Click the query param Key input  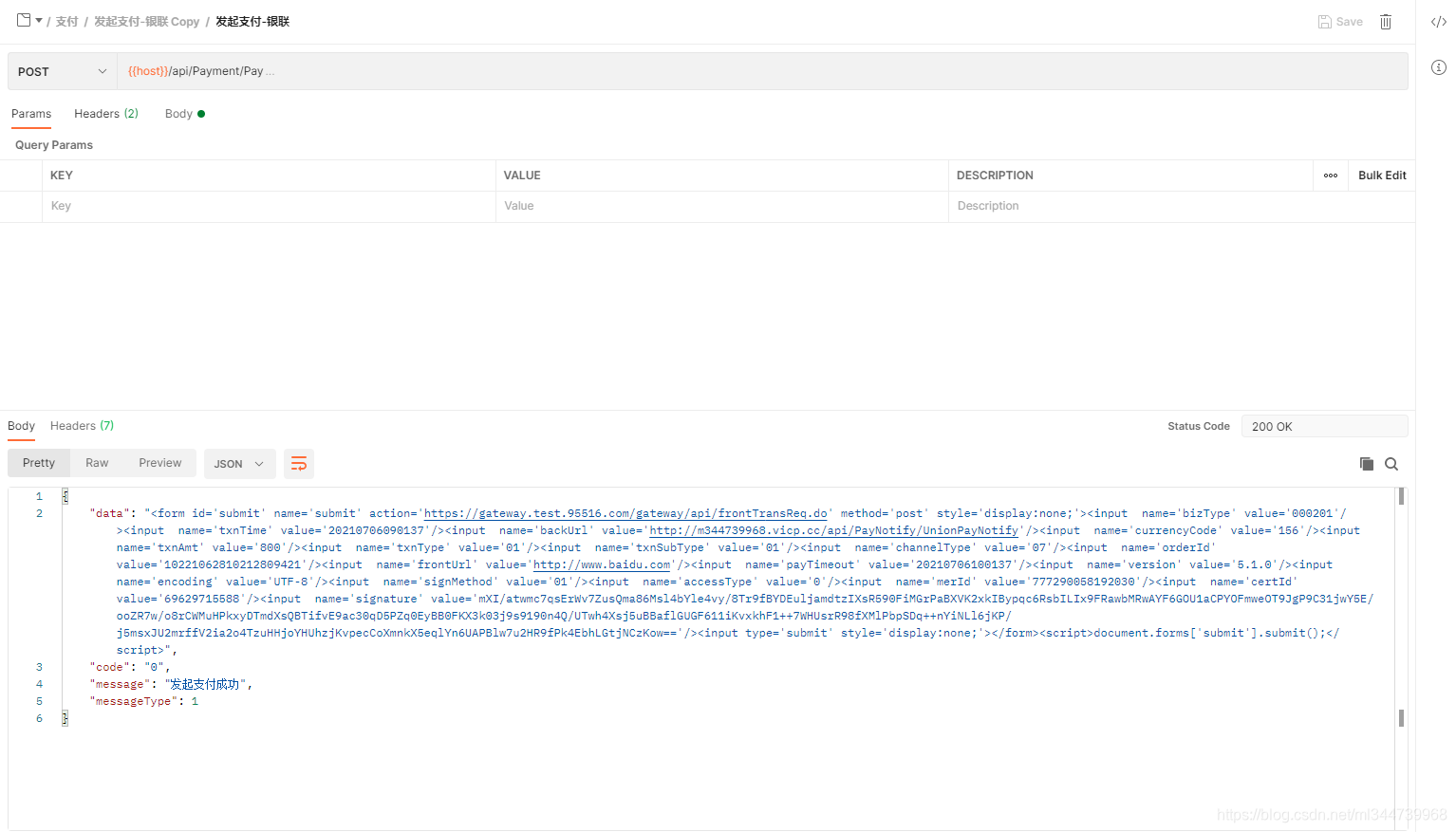tap(269, 206)
